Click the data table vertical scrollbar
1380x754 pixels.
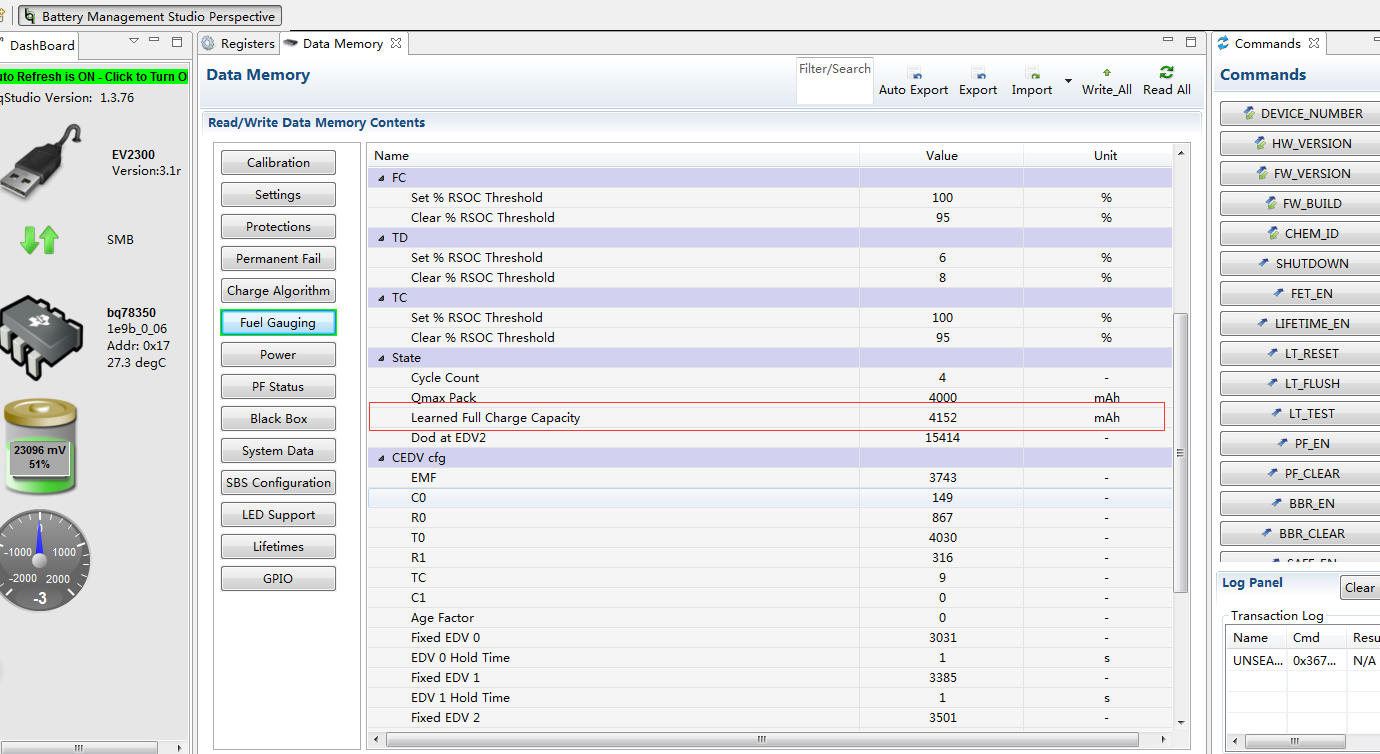pyautogui.click(x=1180, y=450)
